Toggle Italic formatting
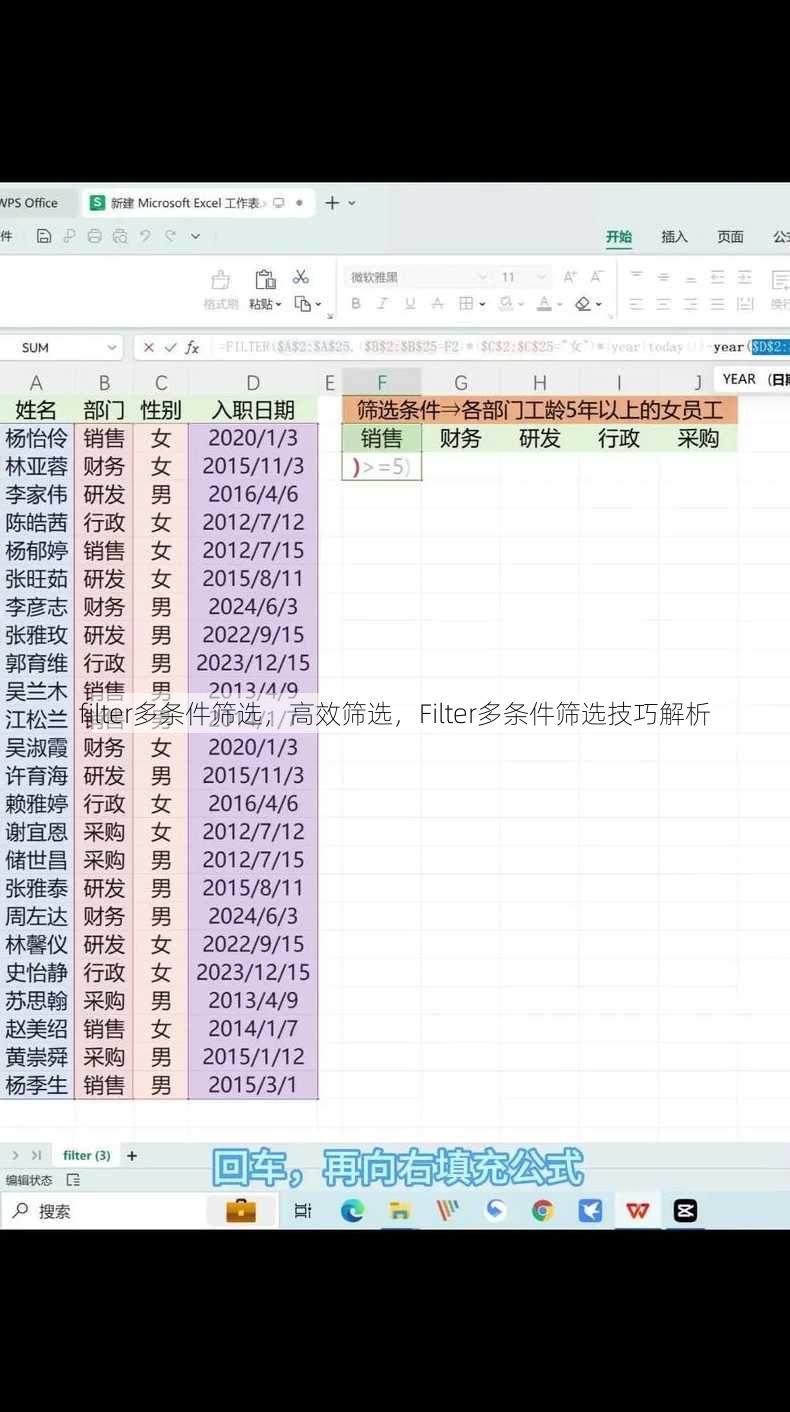The image size is (790, 1412). click(x=383, y=303)
